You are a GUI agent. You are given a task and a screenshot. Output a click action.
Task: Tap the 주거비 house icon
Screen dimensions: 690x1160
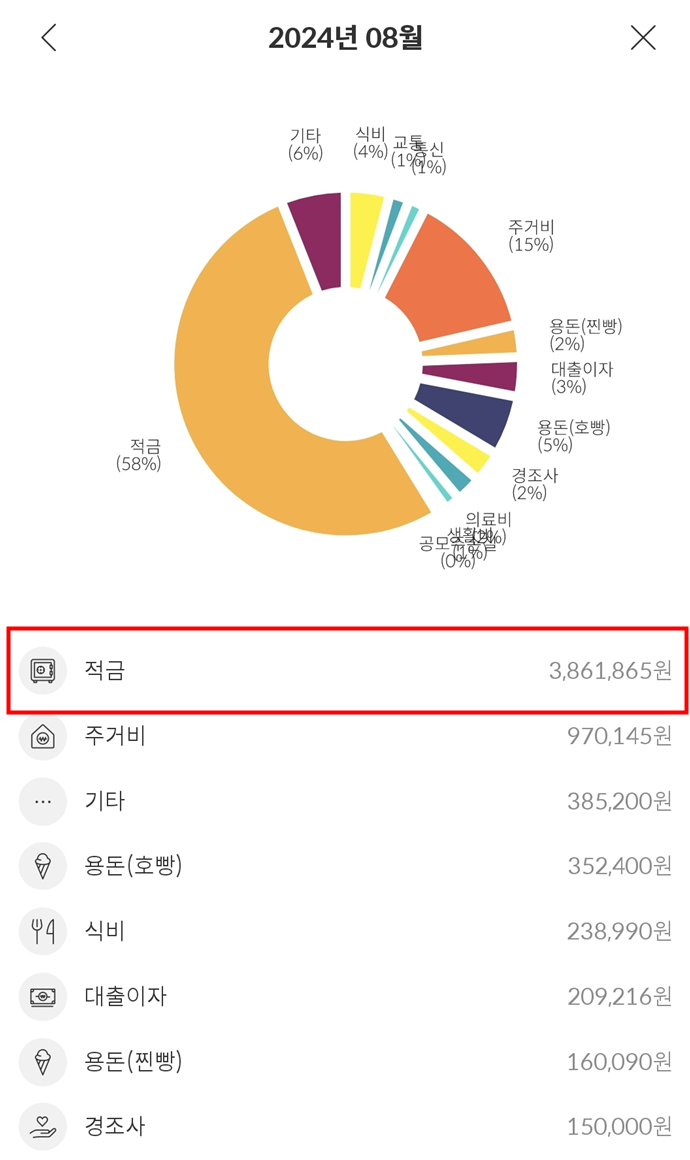point(43,737)
